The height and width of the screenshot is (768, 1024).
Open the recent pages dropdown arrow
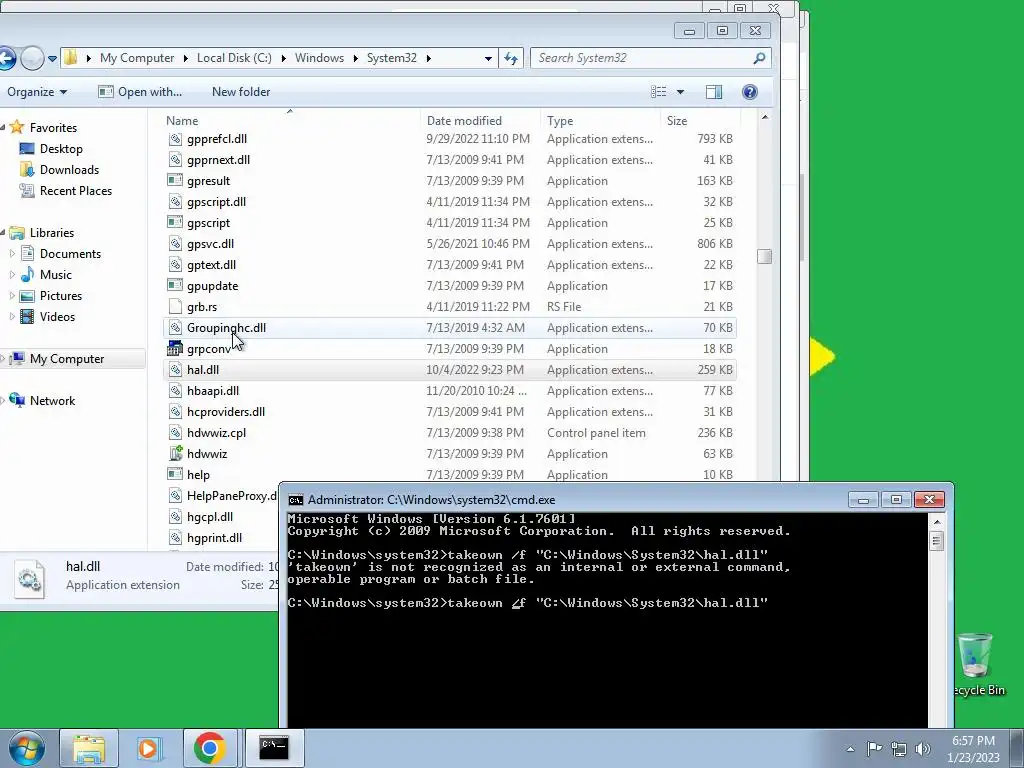tap(52, 58)
